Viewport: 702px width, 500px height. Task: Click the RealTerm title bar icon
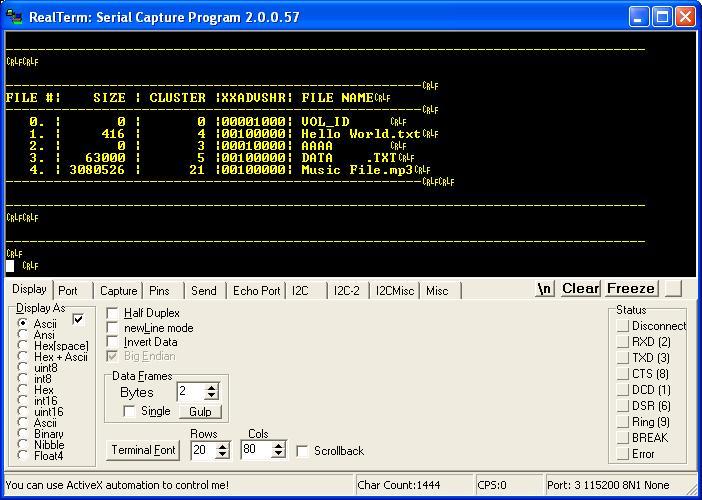(14, 17)
